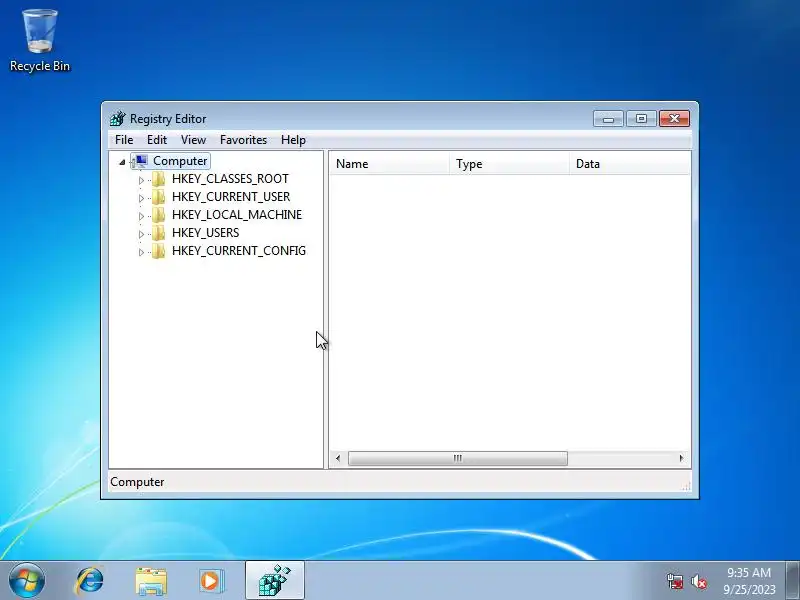Select the HKEY_LOCAL_MACHINE label

(x=237, y=215)
